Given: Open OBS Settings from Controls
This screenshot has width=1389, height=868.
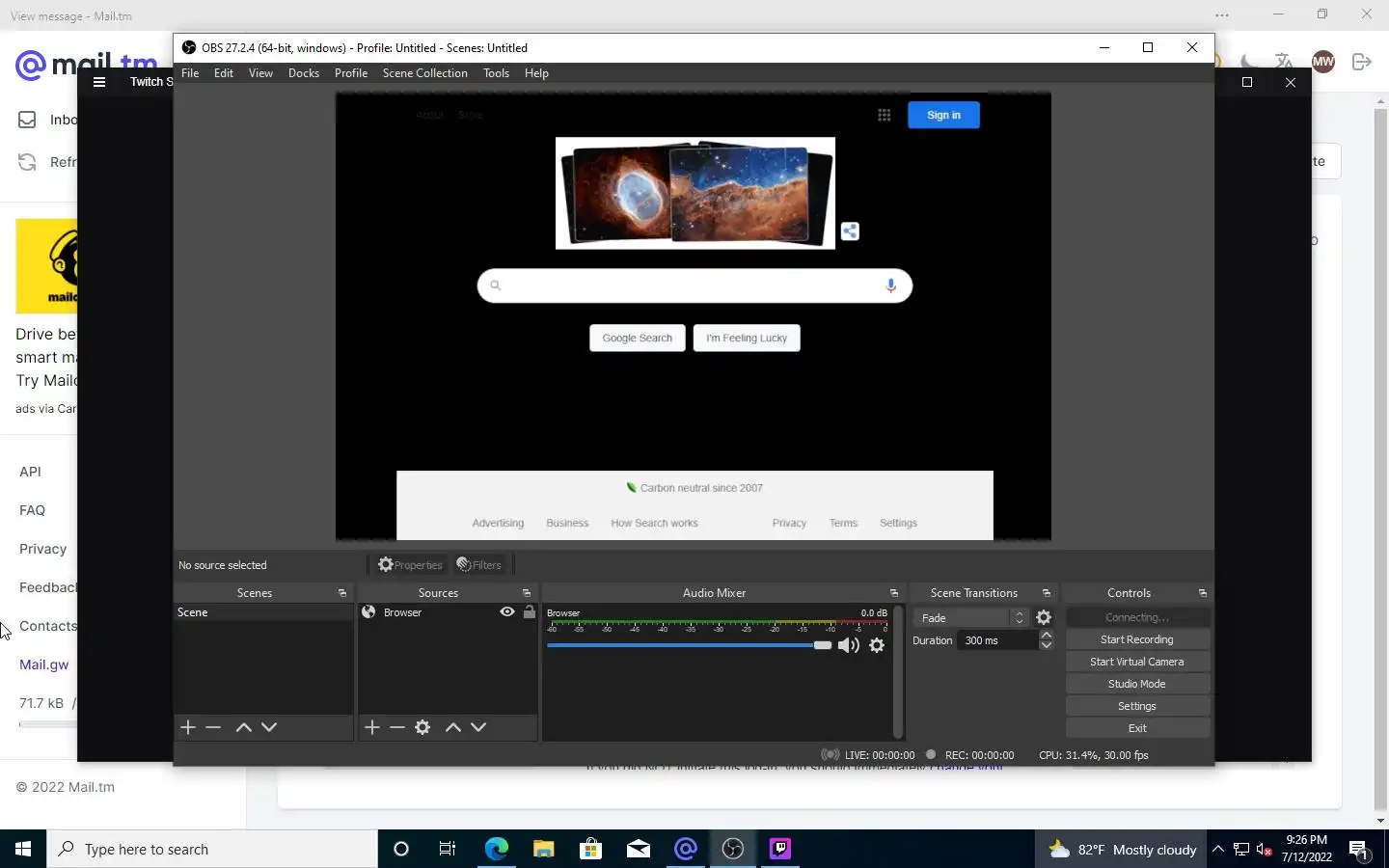Looking at the screenshot, I should pyautogui.click(x=1137, y=706).
